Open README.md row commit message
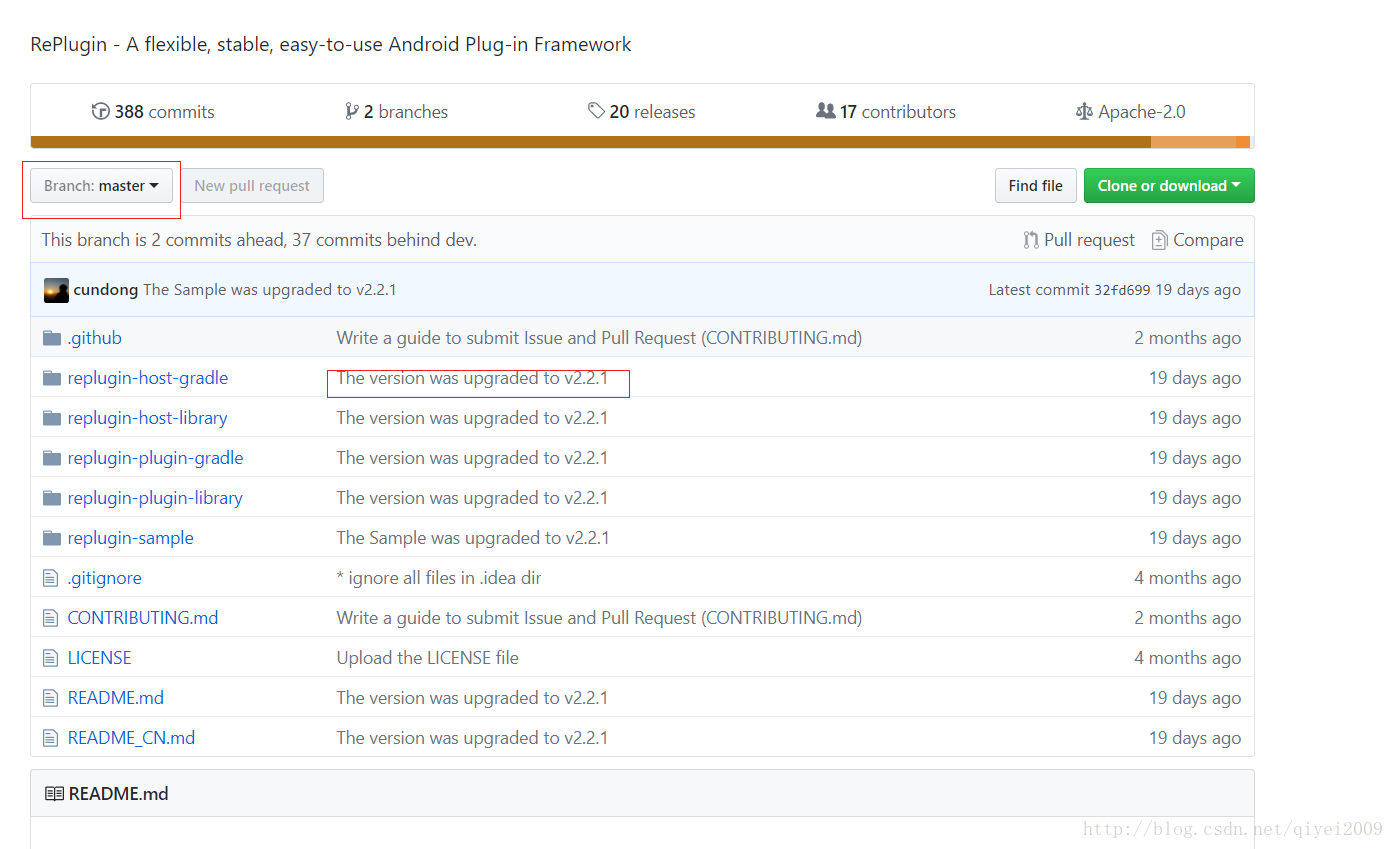 point(472,698)
